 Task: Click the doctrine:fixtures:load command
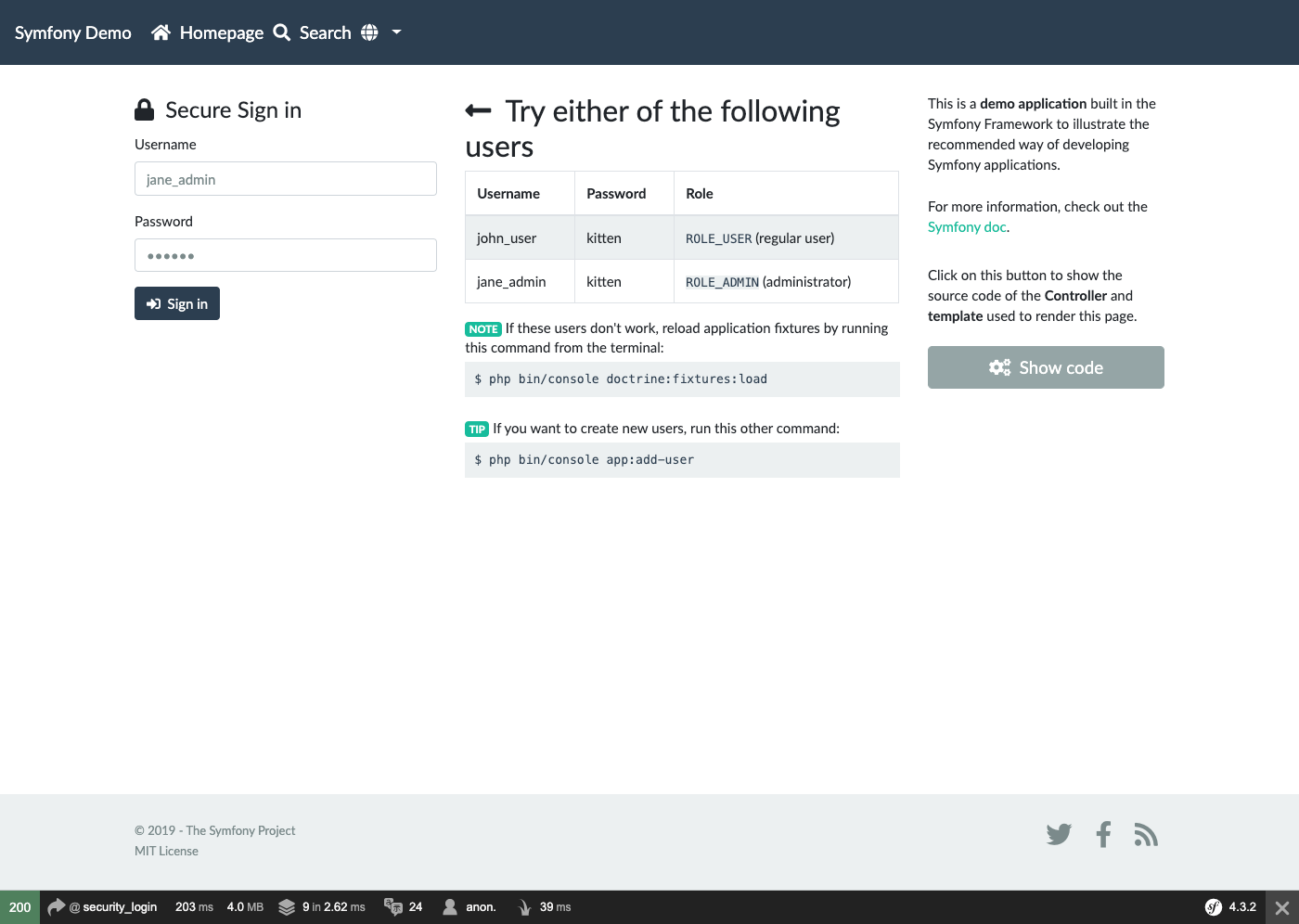point(682,379)
